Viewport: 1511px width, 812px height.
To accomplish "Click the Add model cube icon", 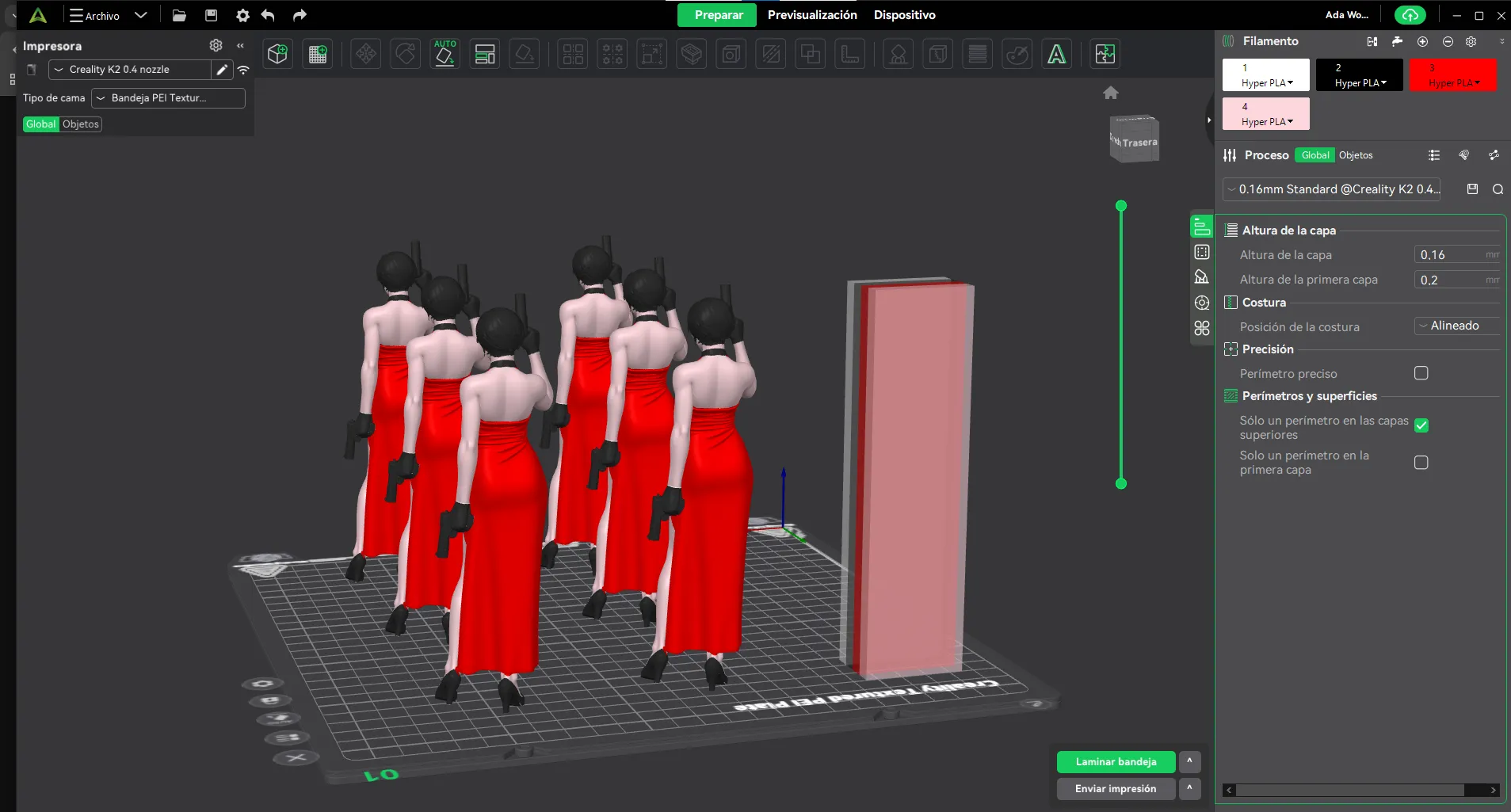I will click(277, 54).
